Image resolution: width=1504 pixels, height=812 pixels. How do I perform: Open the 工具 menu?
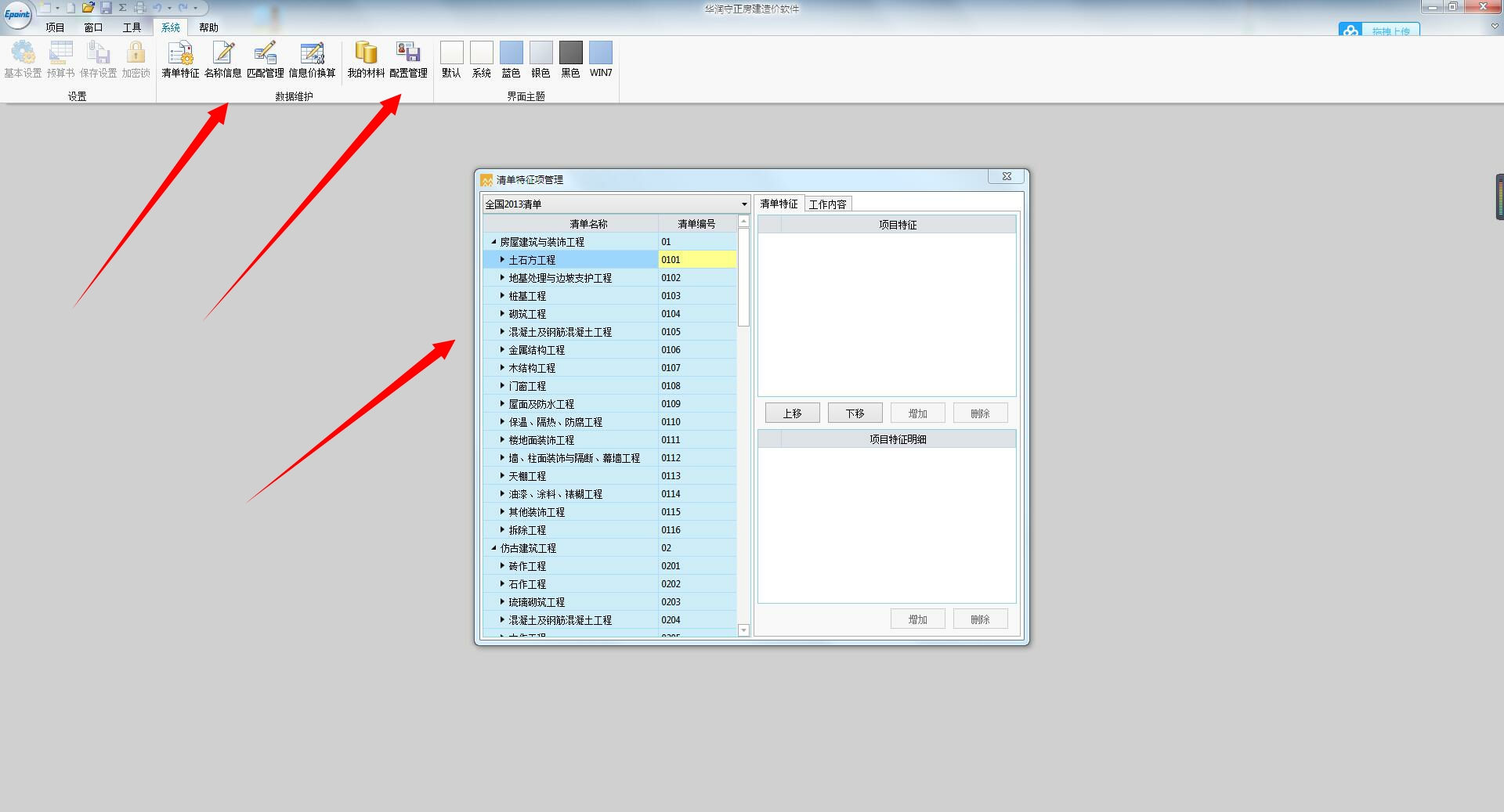[x=132, y=27]
